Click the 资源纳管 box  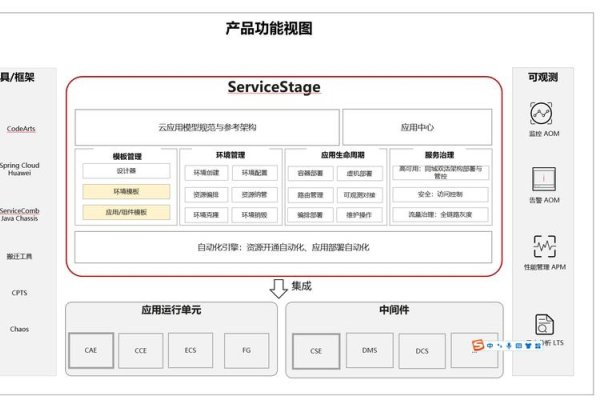tap(254, 195)
